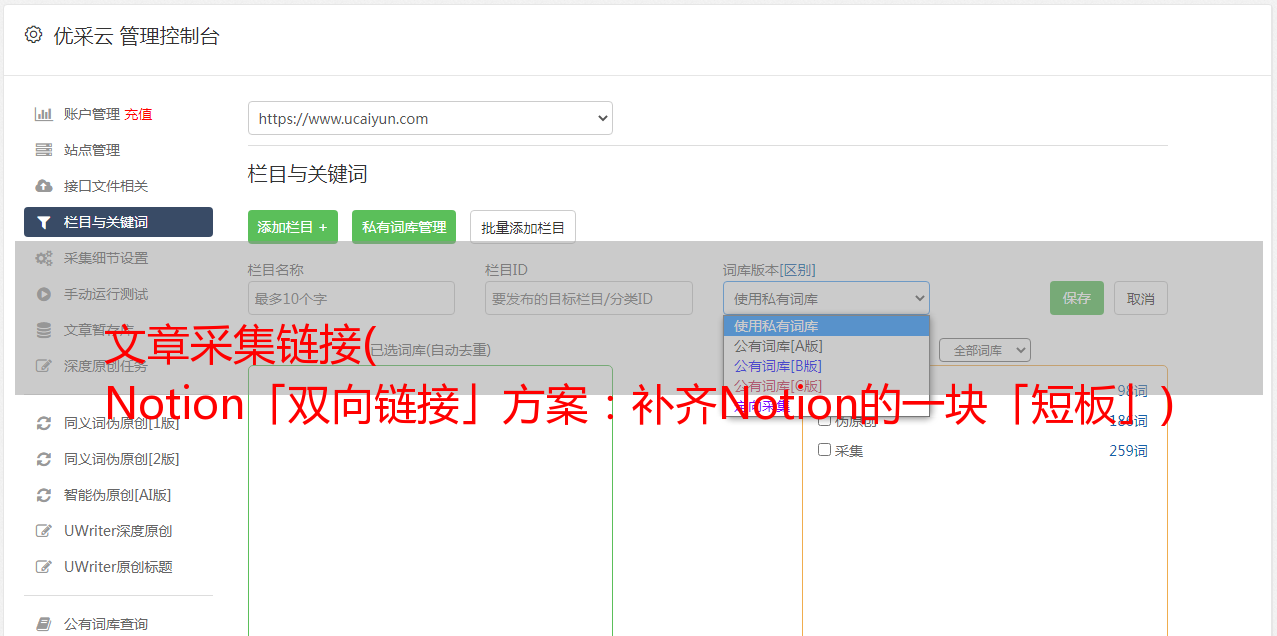Screen dimensions: 1277x636
Task: Click the book icon for 公有词库查询
Action: pyautogui.click(x=43, y=624)
